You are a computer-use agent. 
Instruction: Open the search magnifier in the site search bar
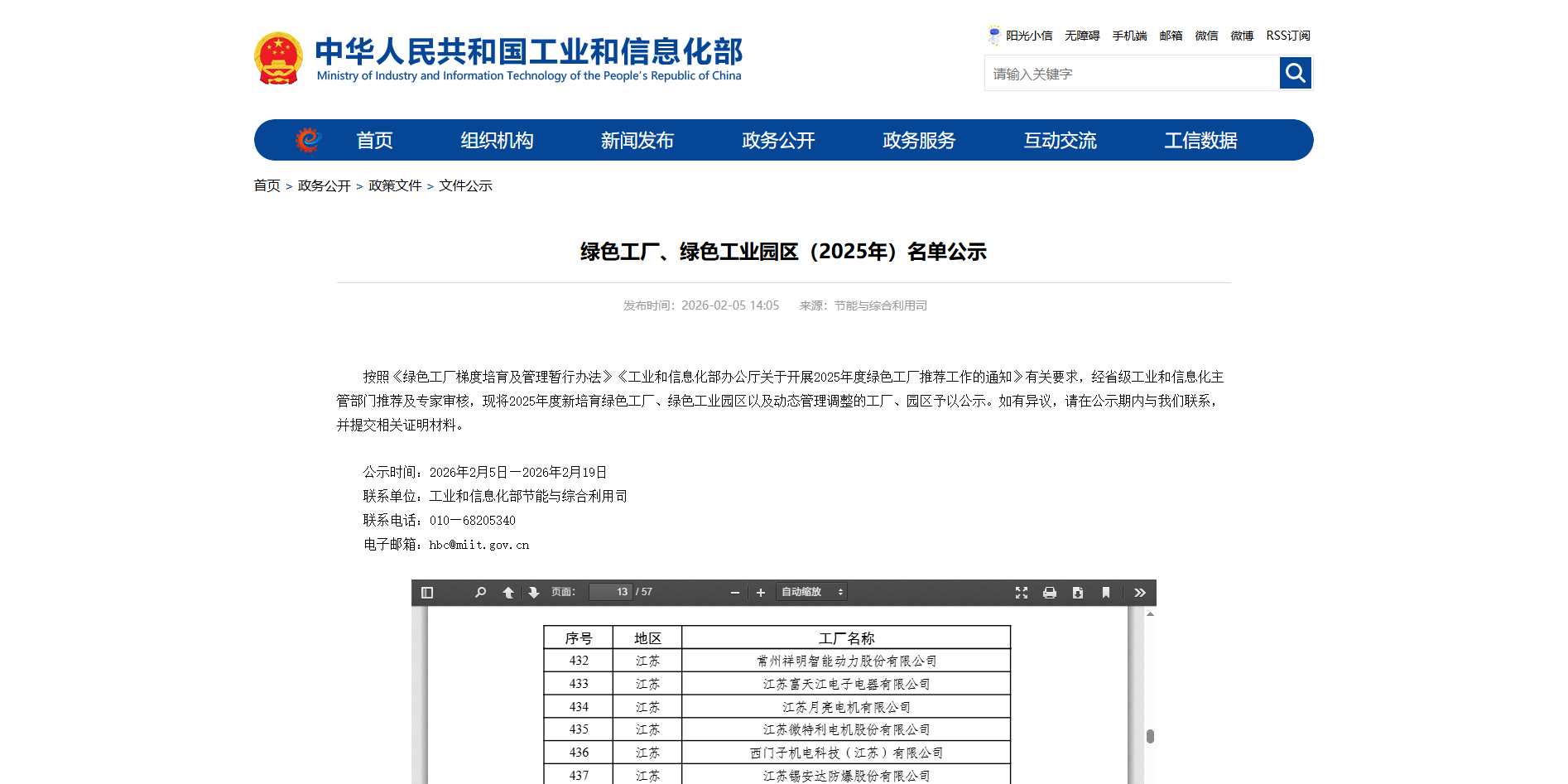(x=1294, y=73)
